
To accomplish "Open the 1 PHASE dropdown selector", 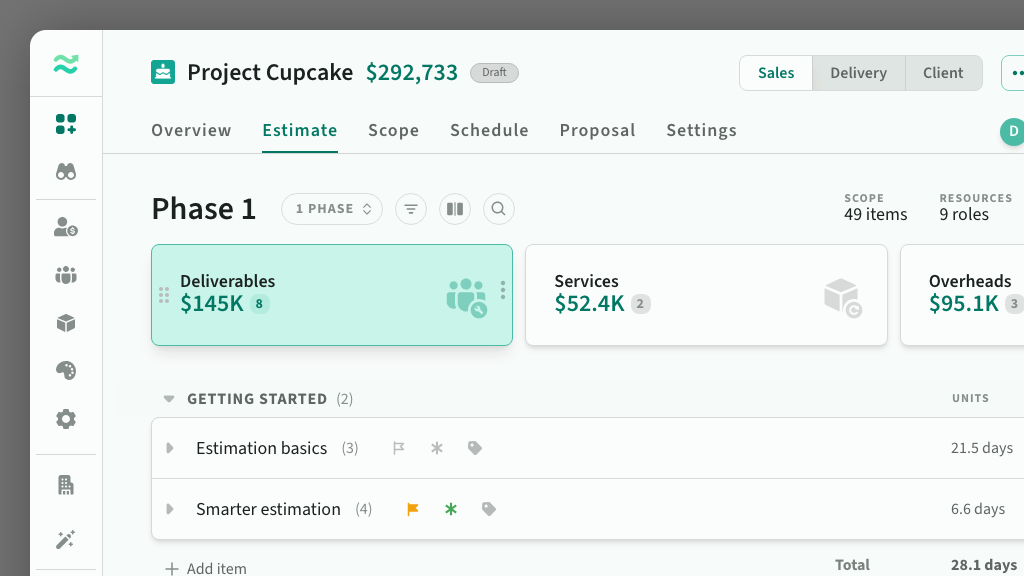I will coord(332,209).
